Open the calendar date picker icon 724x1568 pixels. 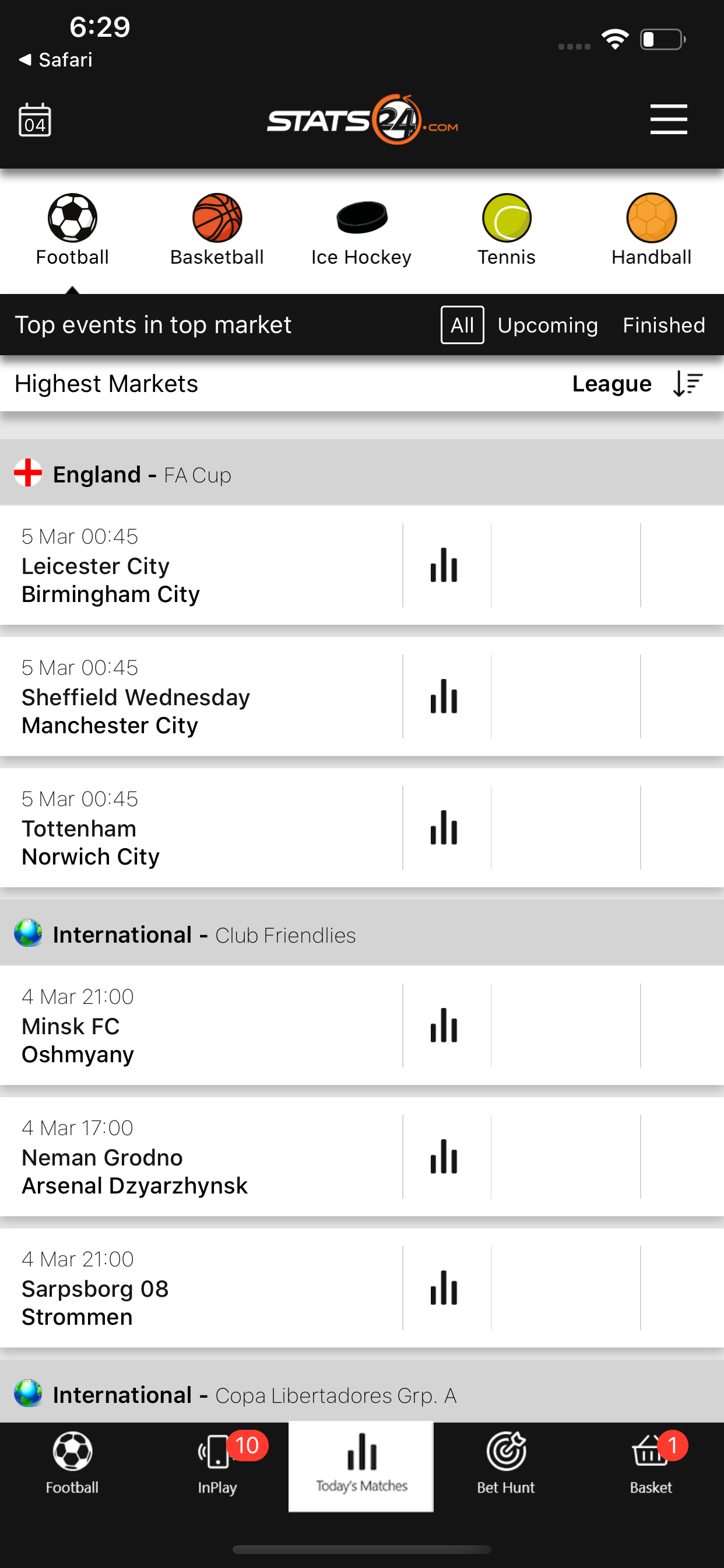(x=34, y=120)
